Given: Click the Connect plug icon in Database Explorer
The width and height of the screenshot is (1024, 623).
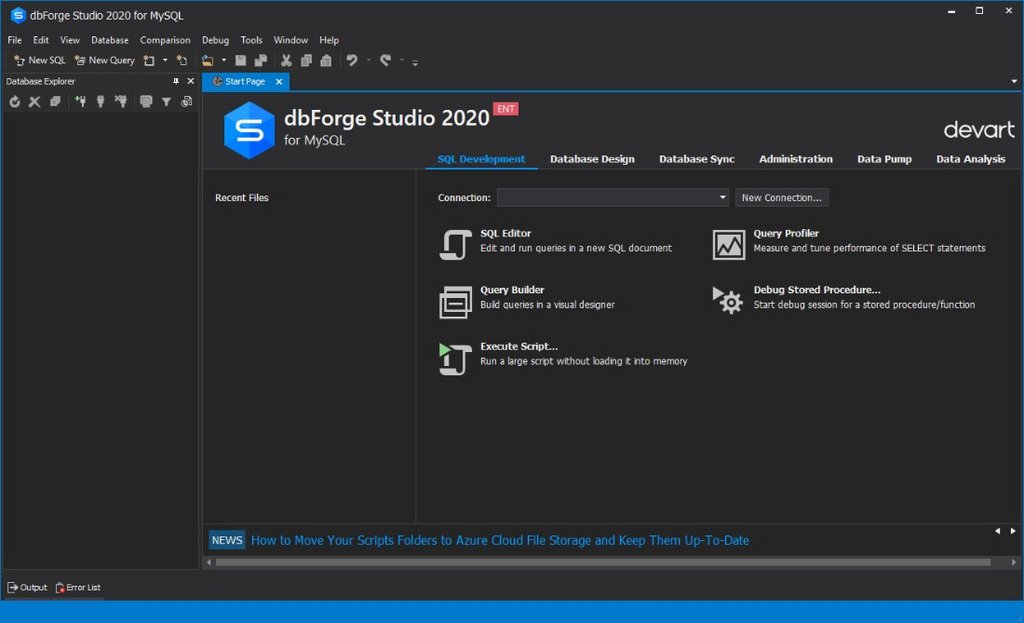Looking at the screenshot, I should coord(101,101).
